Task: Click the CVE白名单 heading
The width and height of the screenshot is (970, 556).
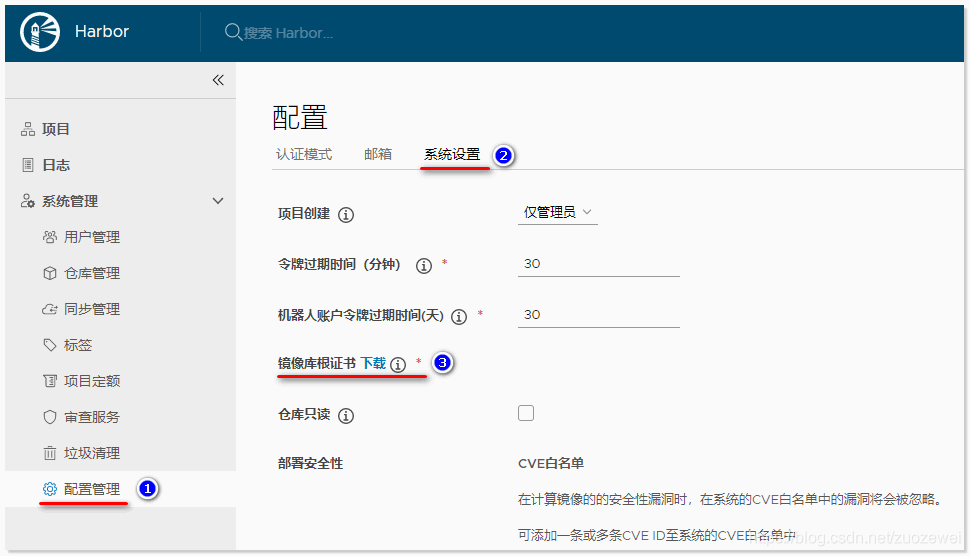Action: pyautogui.click(x=551, y=463)
